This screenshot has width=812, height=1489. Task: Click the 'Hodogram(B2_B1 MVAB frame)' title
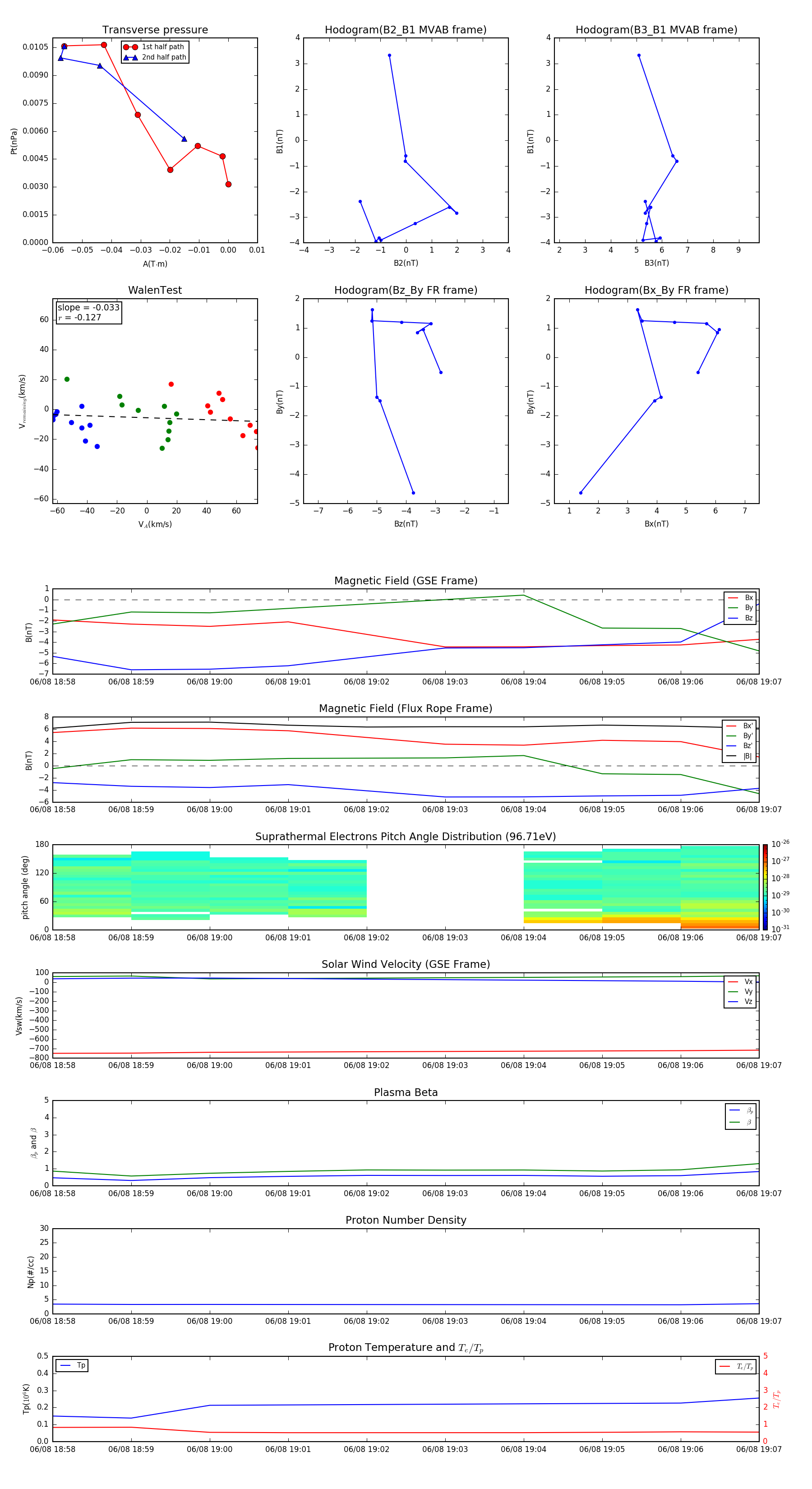[406, 30]
